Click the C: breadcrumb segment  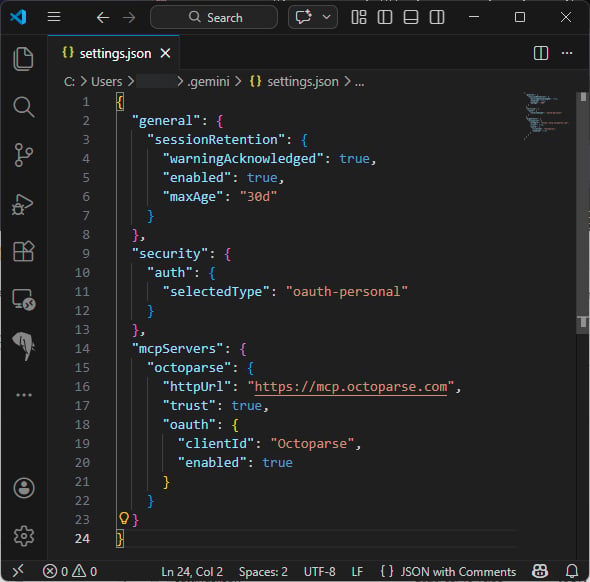(x=69, y=82)
